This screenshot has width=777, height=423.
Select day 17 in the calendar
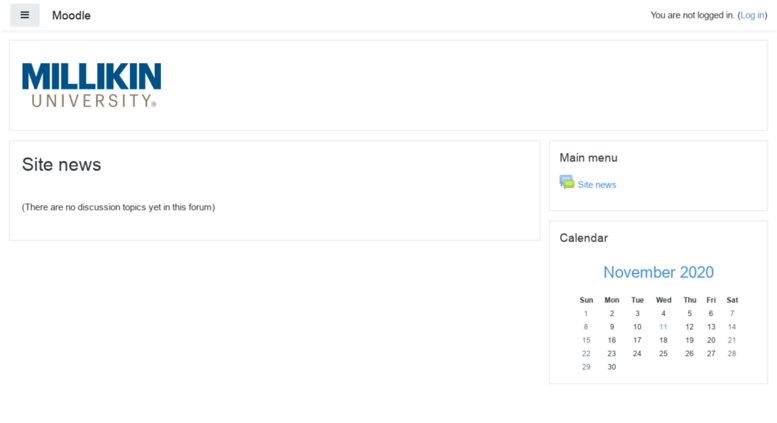(637, 340)
